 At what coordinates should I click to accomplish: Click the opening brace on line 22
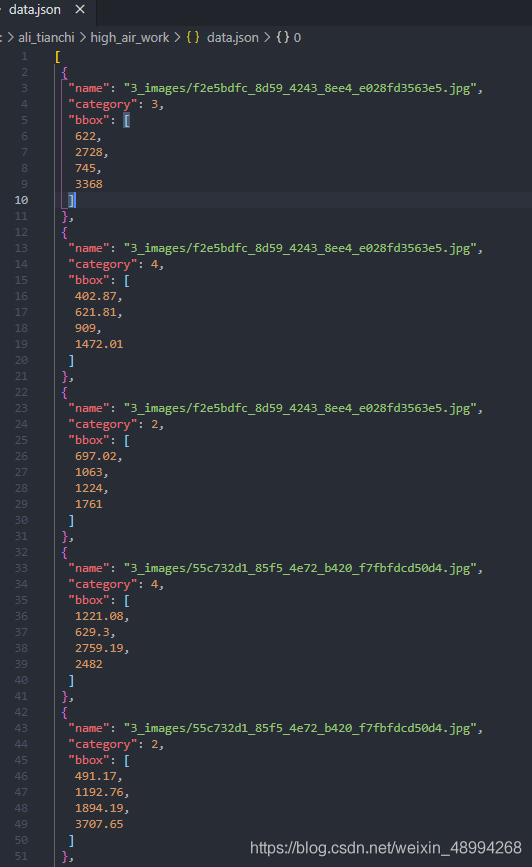click(65, 392)
